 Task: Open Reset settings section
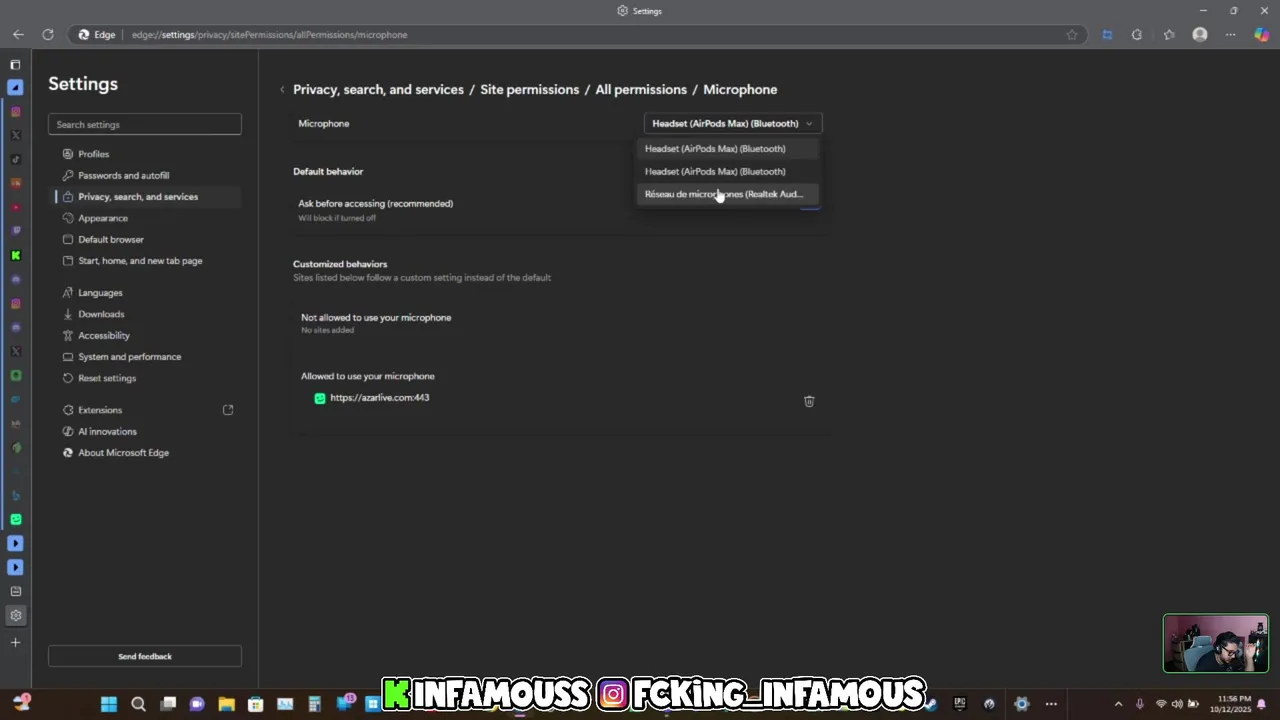pyautogui.click(x=107, y=378)
